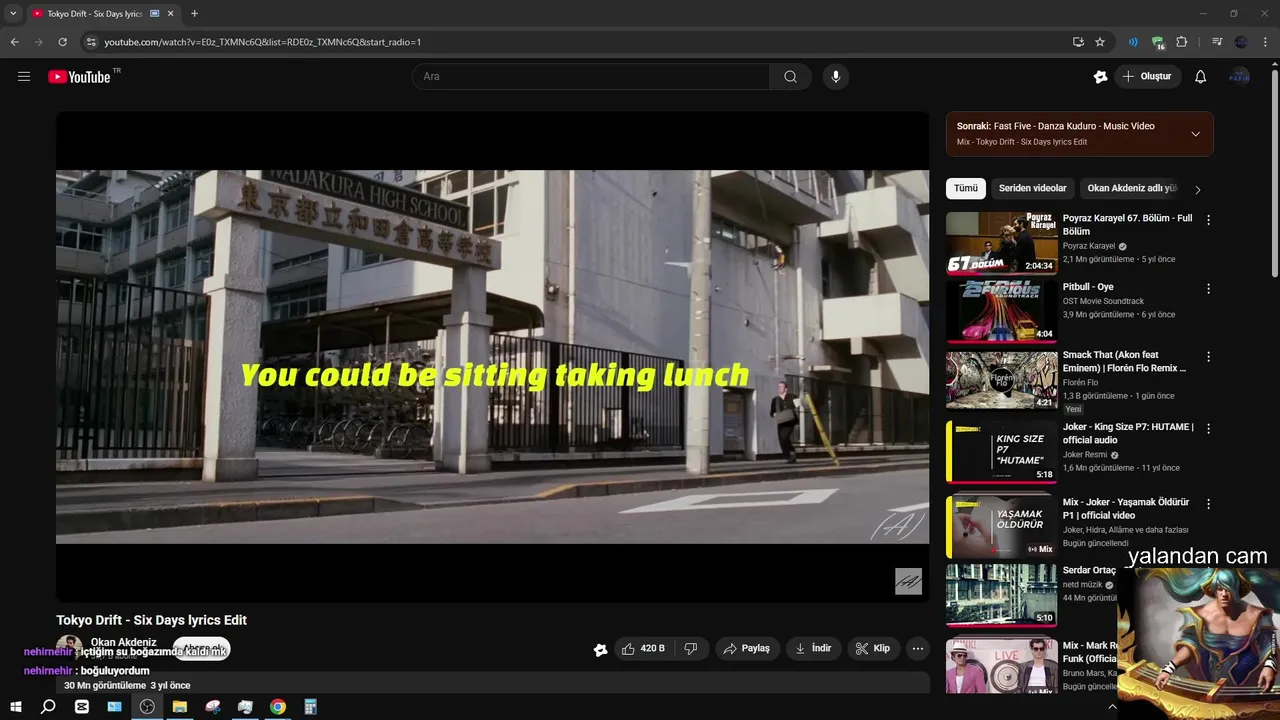Select the Seriden videolar chip
Screen dimensions: 1280x720
pos(1032,188)
